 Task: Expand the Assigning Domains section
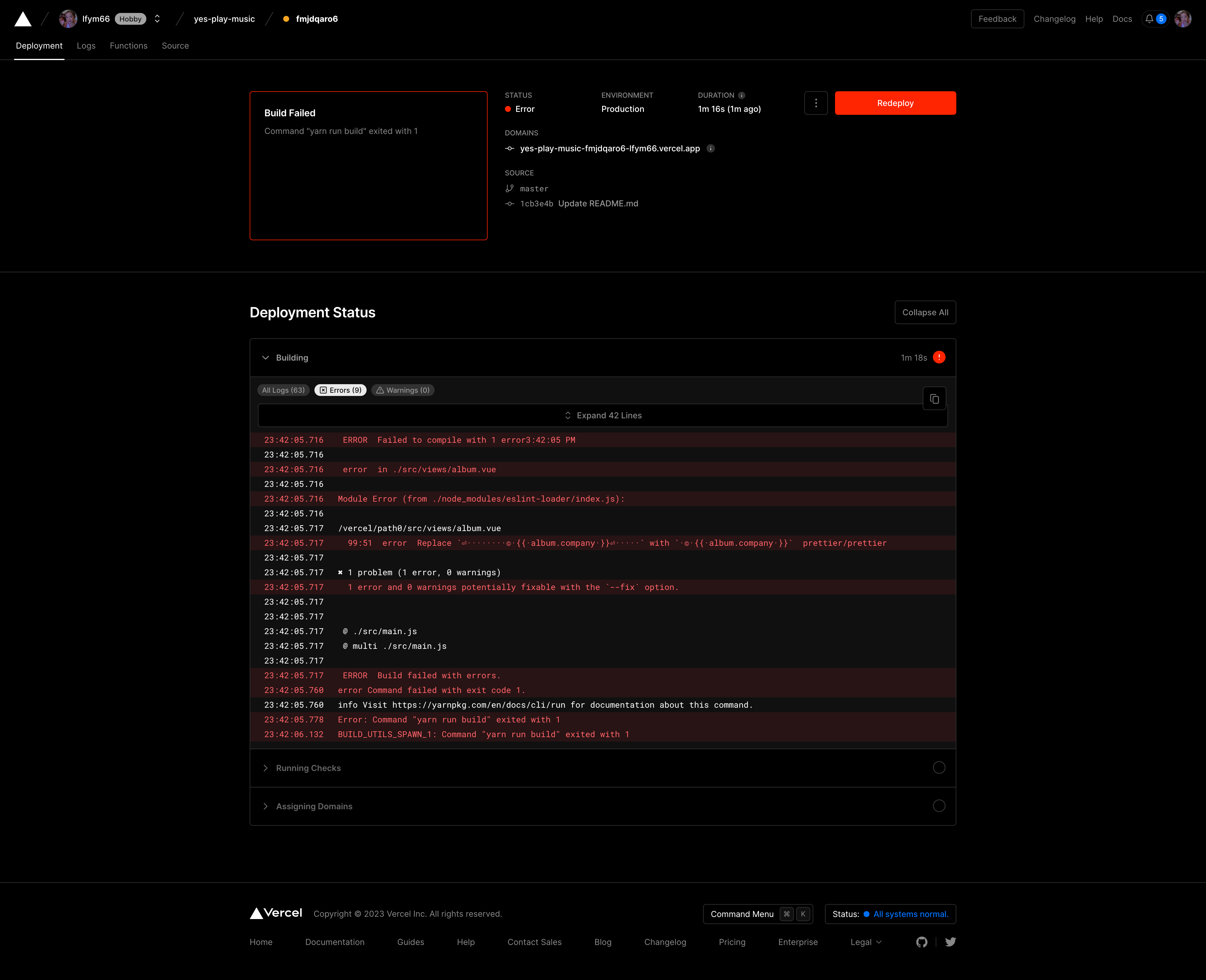coord(314,806)
